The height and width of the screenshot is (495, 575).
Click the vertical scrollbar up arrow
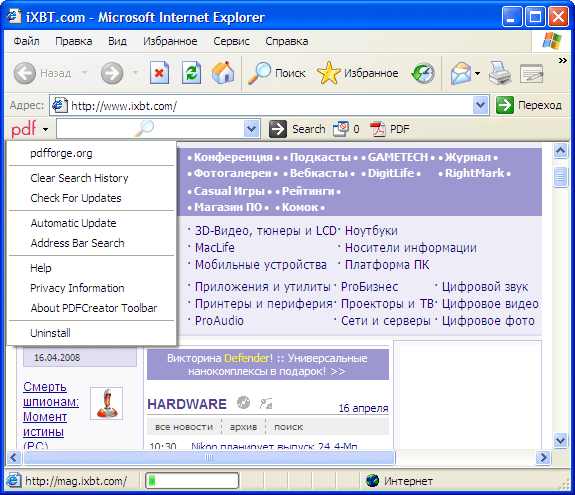coord(560,150)
